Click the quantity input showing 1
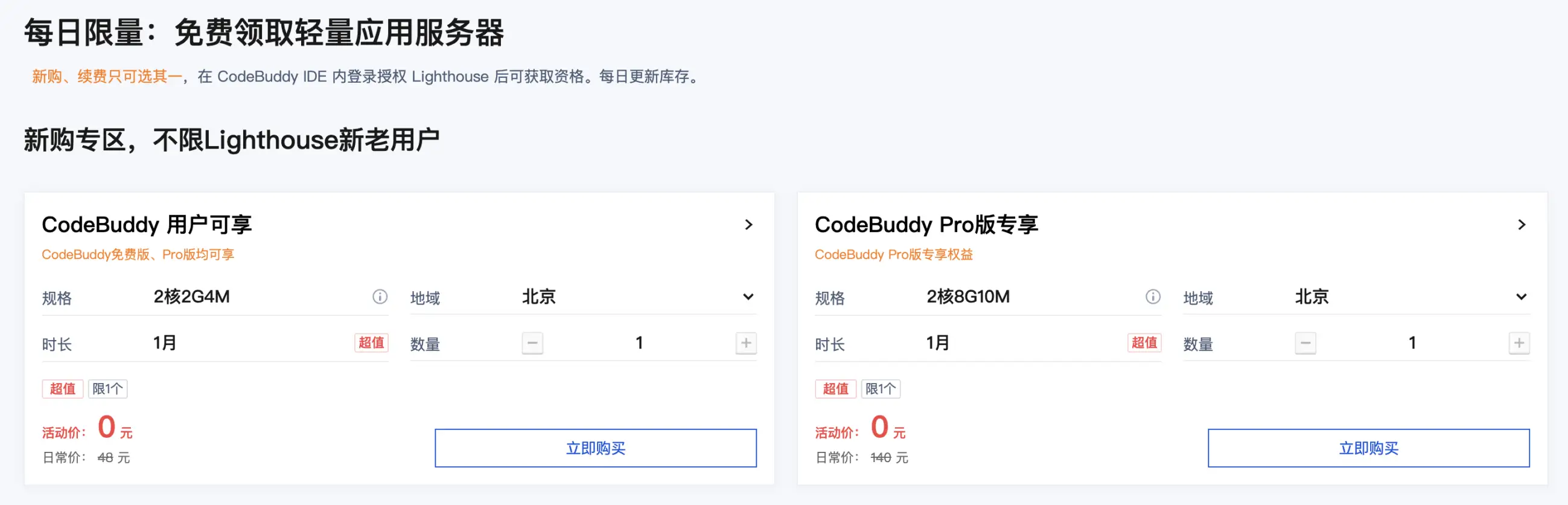Viewport: 1568px width, 505px height. pyautogui.click(x=639, y=343)
